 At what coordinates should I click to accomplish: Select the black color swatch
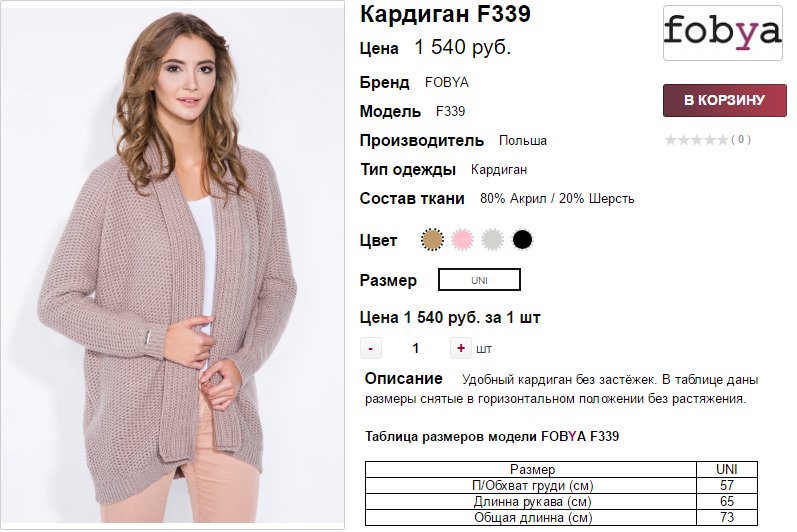coord(522,239)
